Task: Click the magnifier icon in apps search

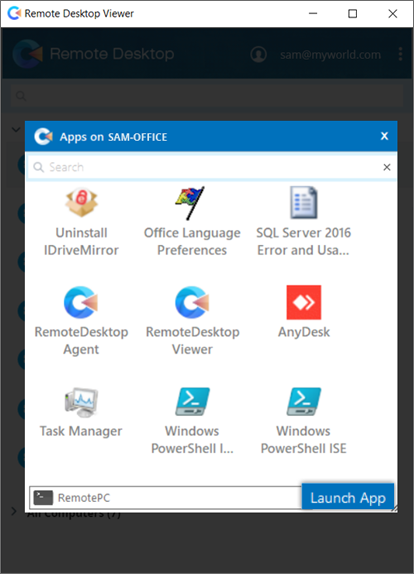Action: 38,167
